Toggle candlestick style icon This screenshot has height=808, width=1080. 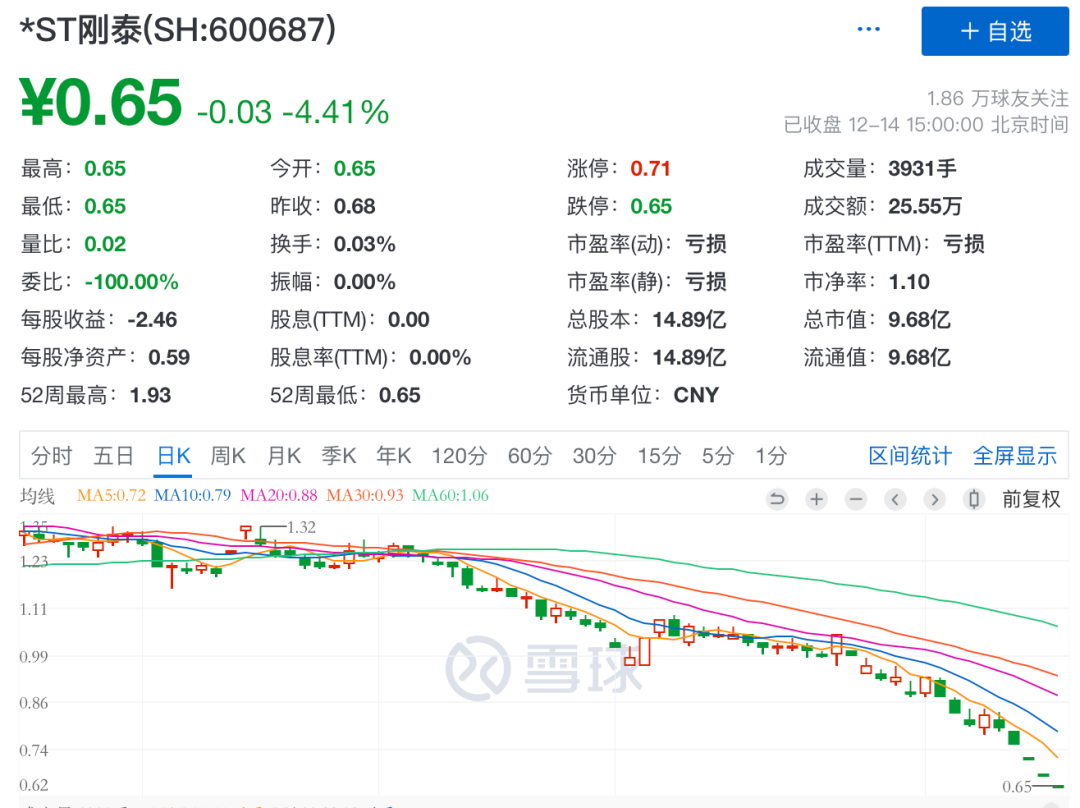click(x=973, y=499)
